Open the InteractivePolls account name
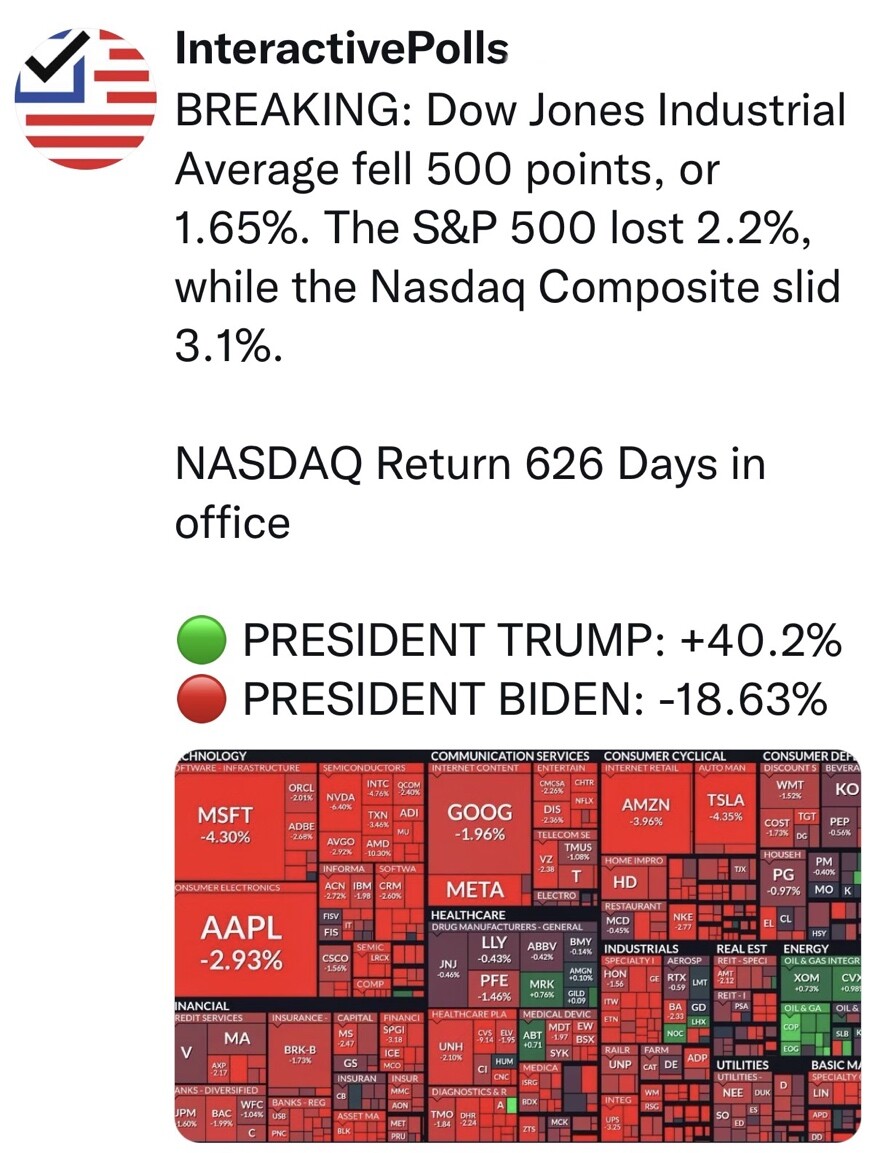 coord(341,50)
